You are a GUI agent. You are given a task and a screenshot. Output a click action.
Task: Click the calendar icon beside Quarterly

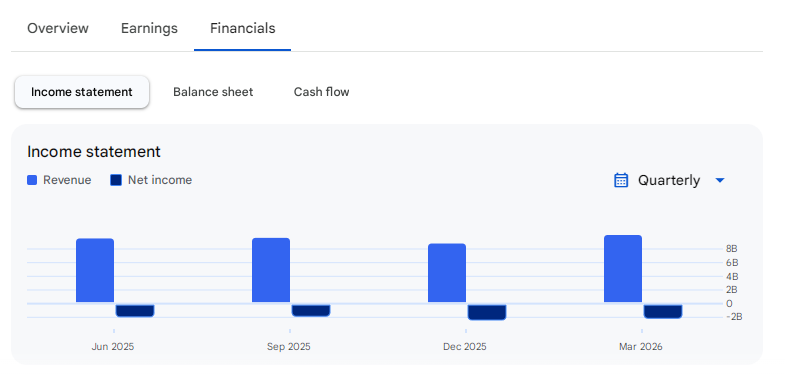[x=621, y=180]
